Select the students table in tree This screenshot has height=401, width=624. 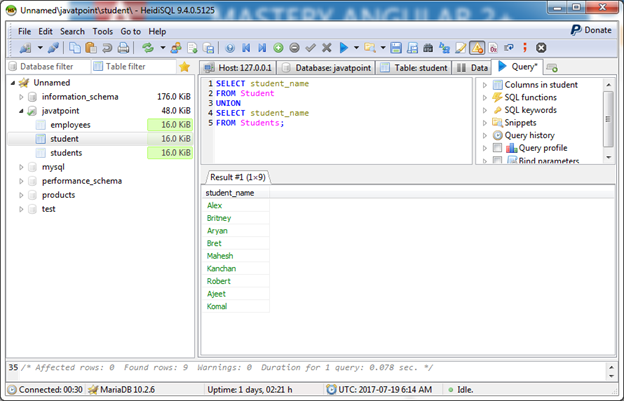pyautogui.click(x=66, y=153)
